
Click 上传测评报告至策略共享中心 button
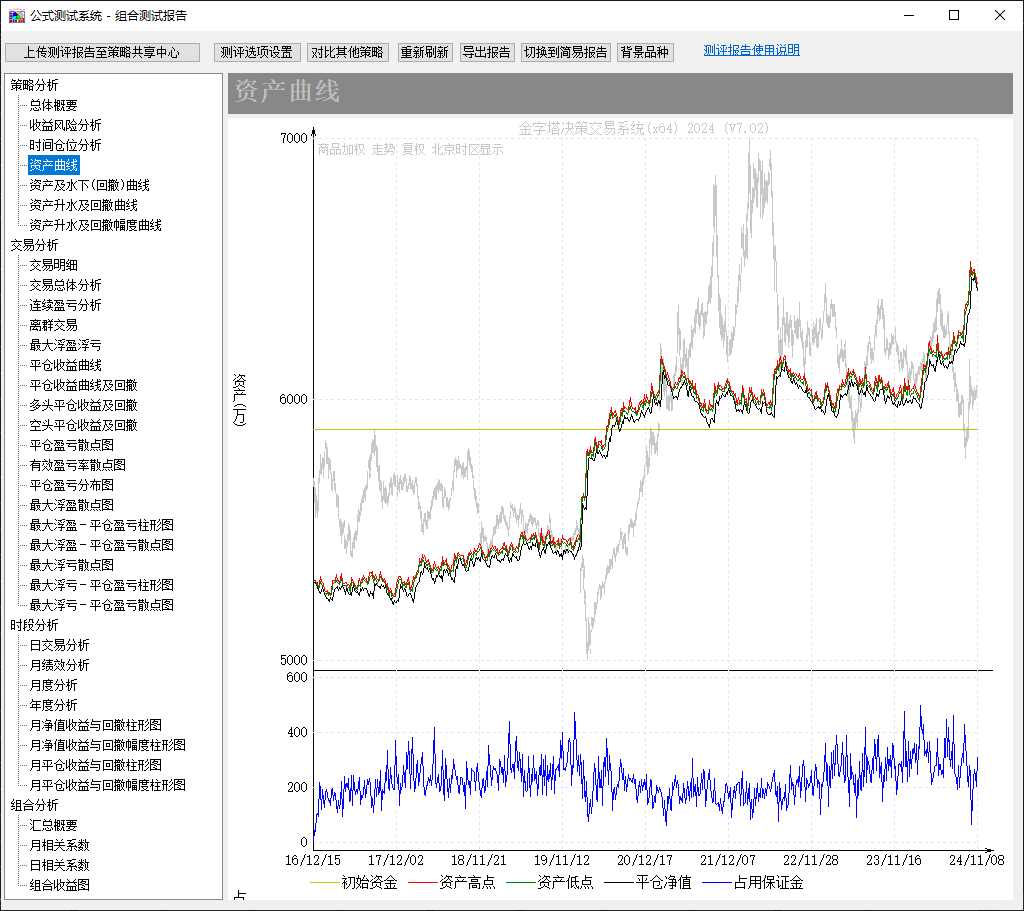[102, 53]
